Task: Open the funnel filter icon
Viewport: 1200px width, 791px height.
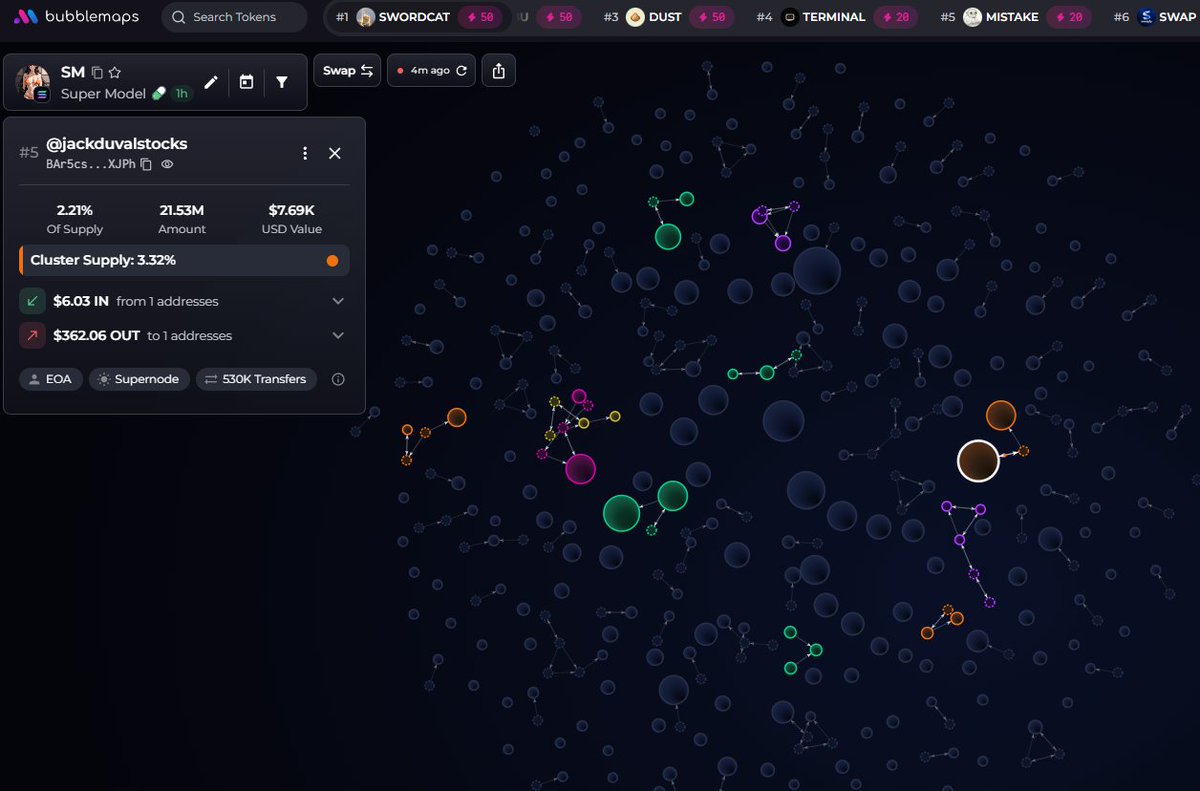Action: coord(282,82)
